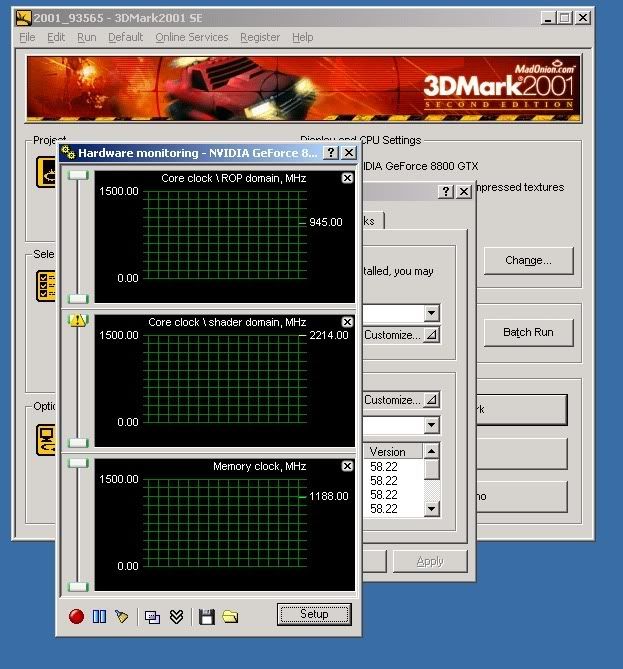Click lower slider handle of ROP graph

(x=78, y=299)
